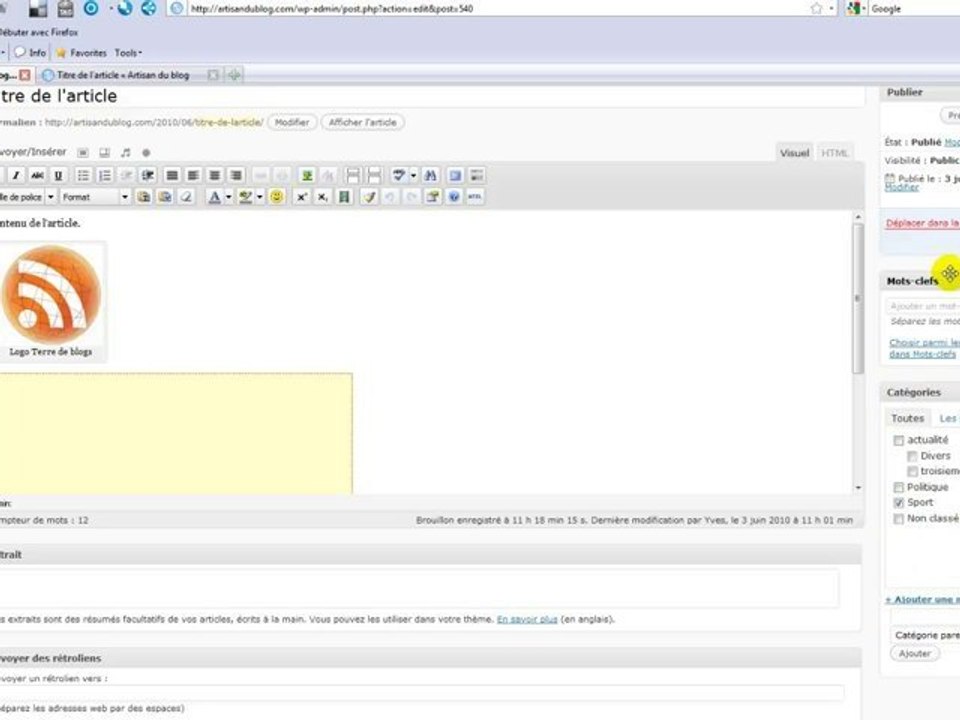Uncheck the Sport category
The image size is (960, 720).
[x=898, y=503]
